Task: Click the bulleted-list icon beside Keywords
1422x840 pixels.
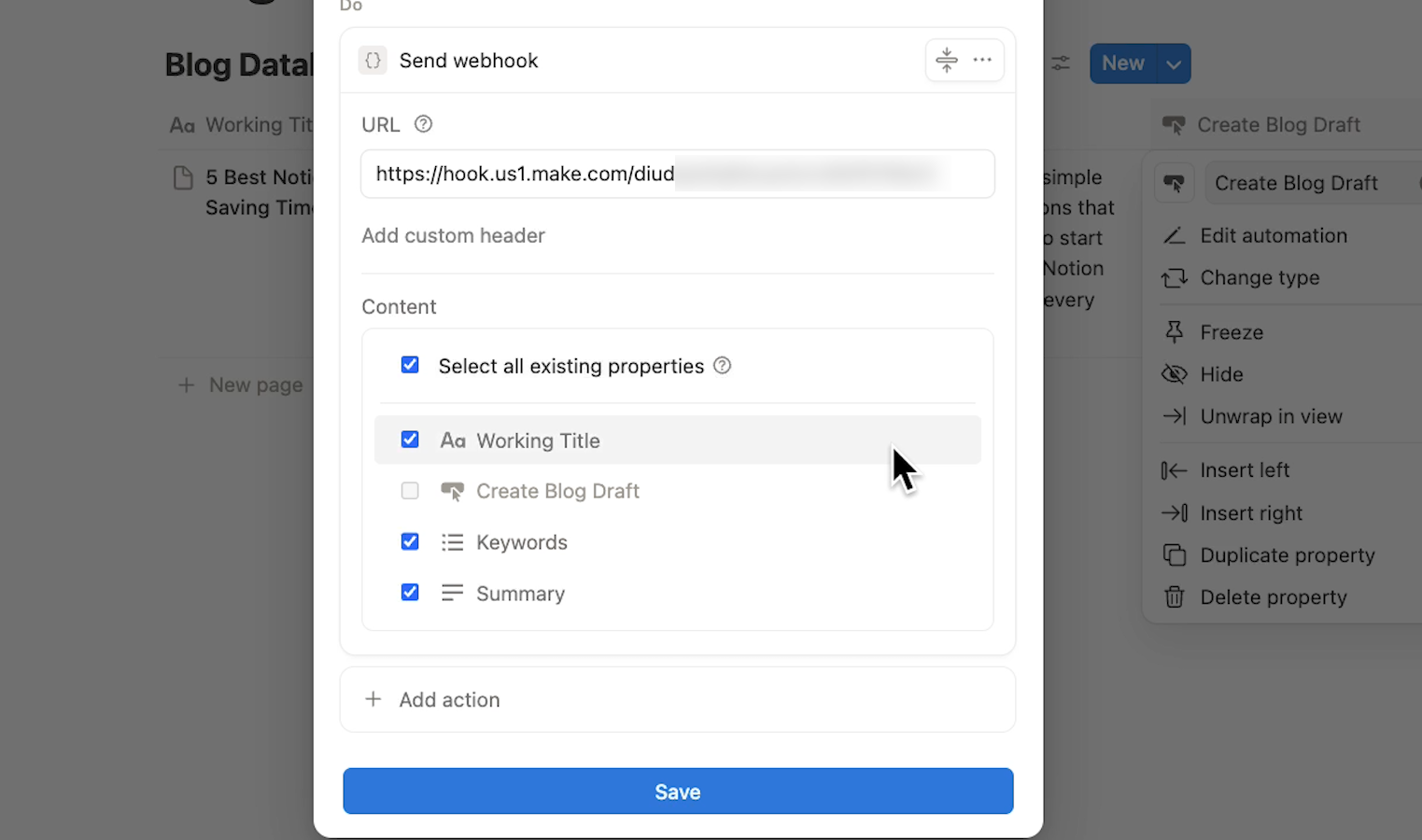Action: pos(453,541)
